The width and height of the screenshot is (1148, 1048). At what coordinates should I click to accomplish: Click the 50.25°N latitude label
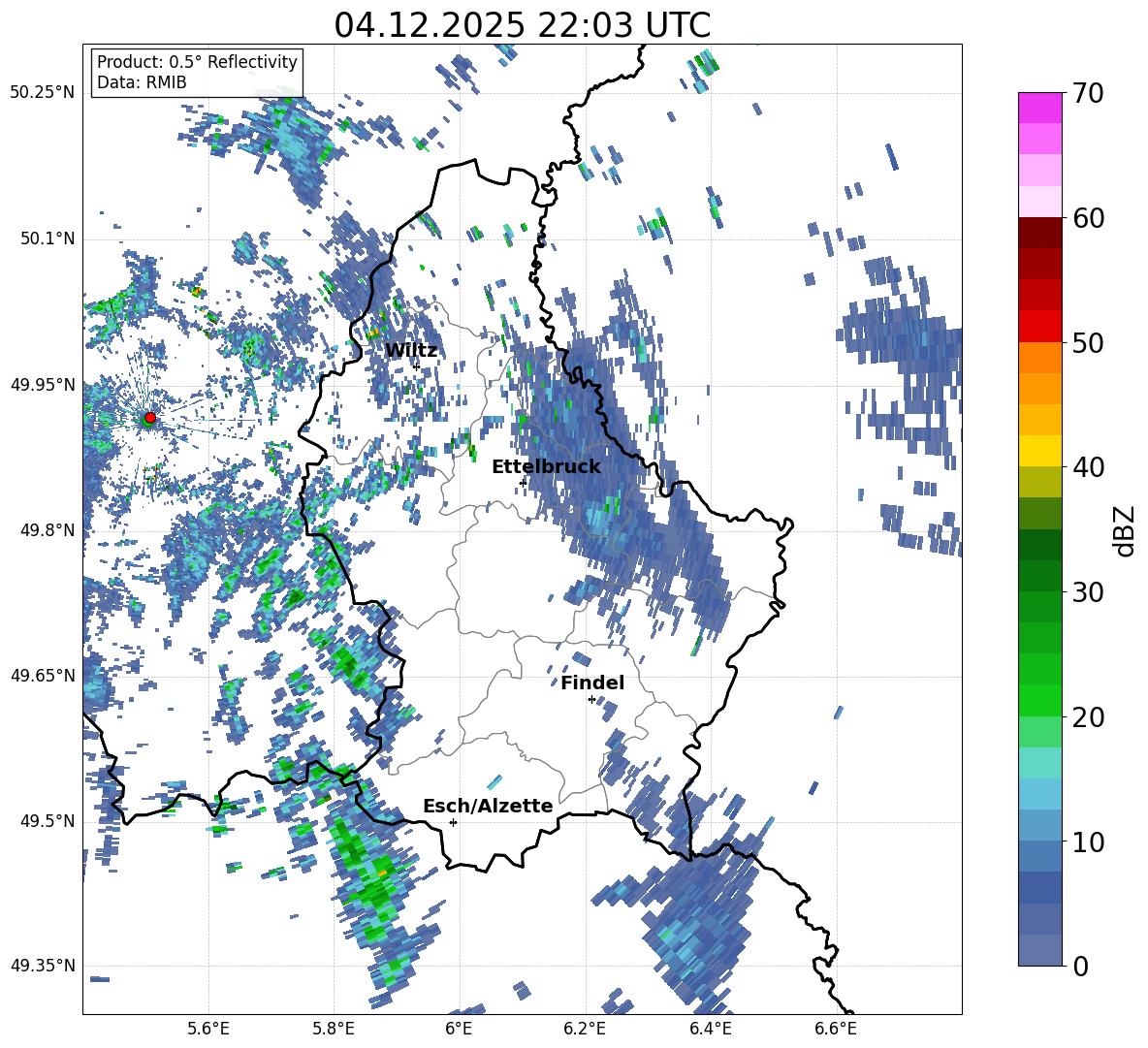(x=43, y=93)
